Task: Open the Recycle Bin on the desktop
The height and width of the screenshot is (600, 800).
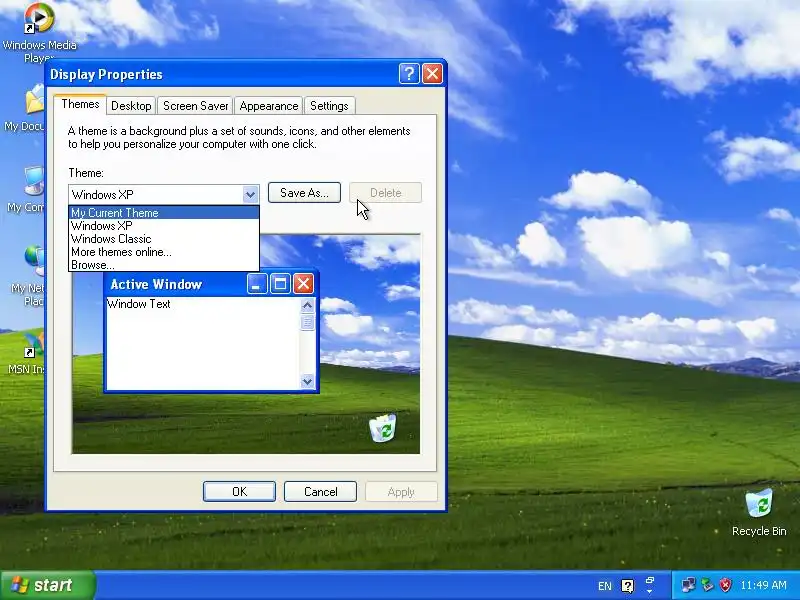Action: pos(759,512)
